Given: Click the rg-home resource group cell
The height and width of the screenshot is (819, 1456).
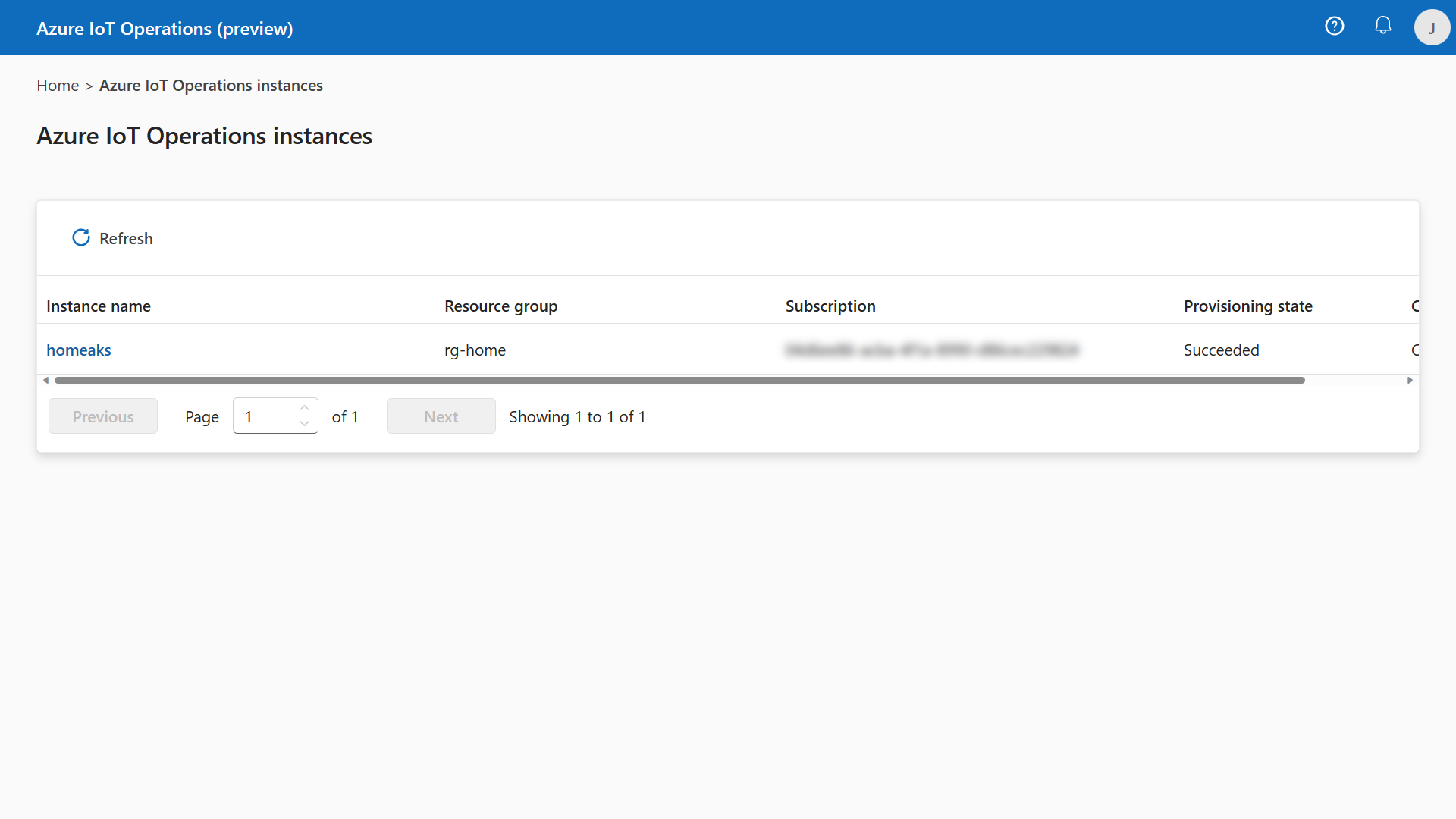Looking at the screenshot, I should click(x=475, y=350).
